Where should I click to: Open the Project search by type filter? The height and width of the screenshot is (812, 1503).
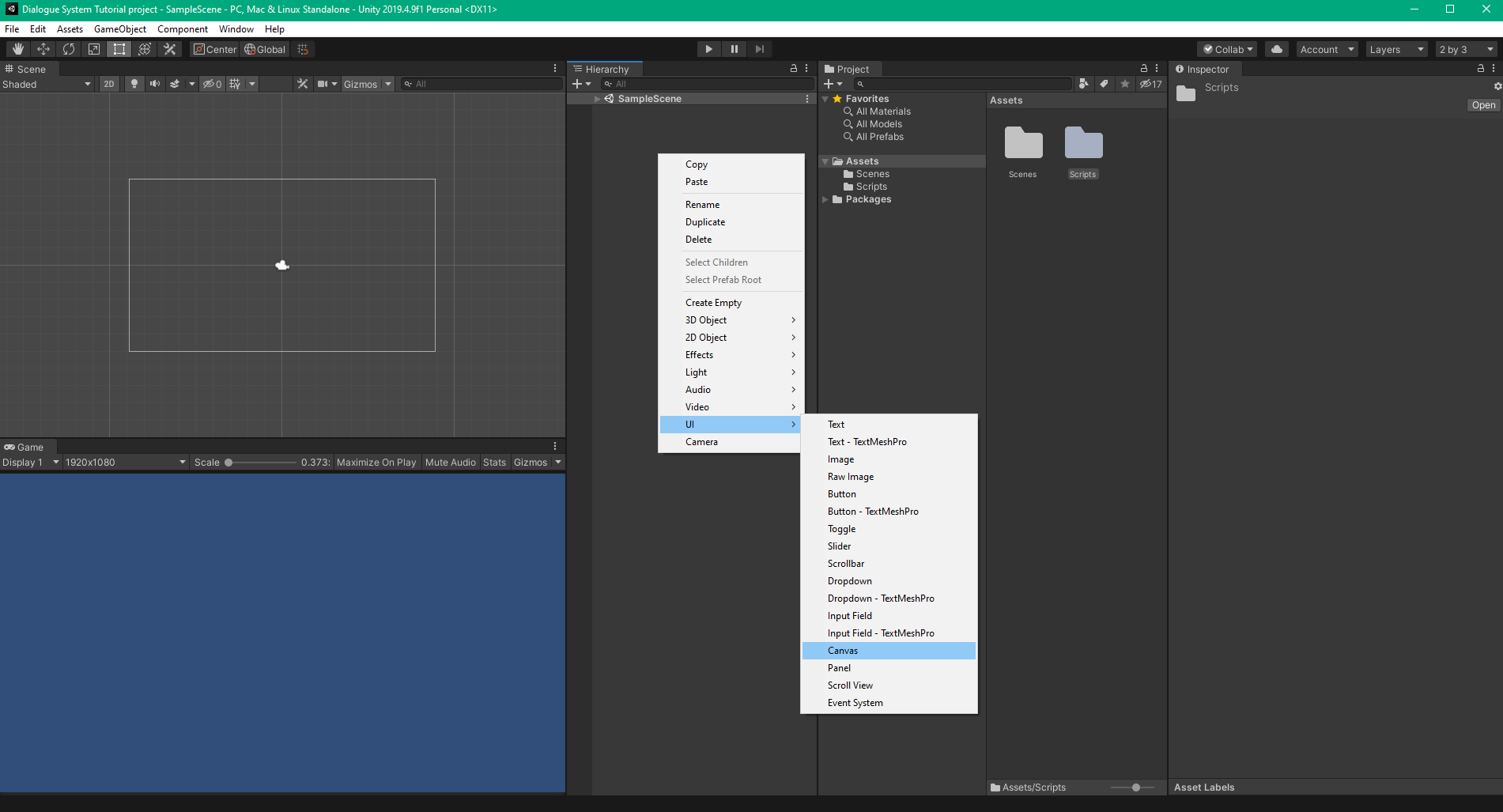(1082, 83)
